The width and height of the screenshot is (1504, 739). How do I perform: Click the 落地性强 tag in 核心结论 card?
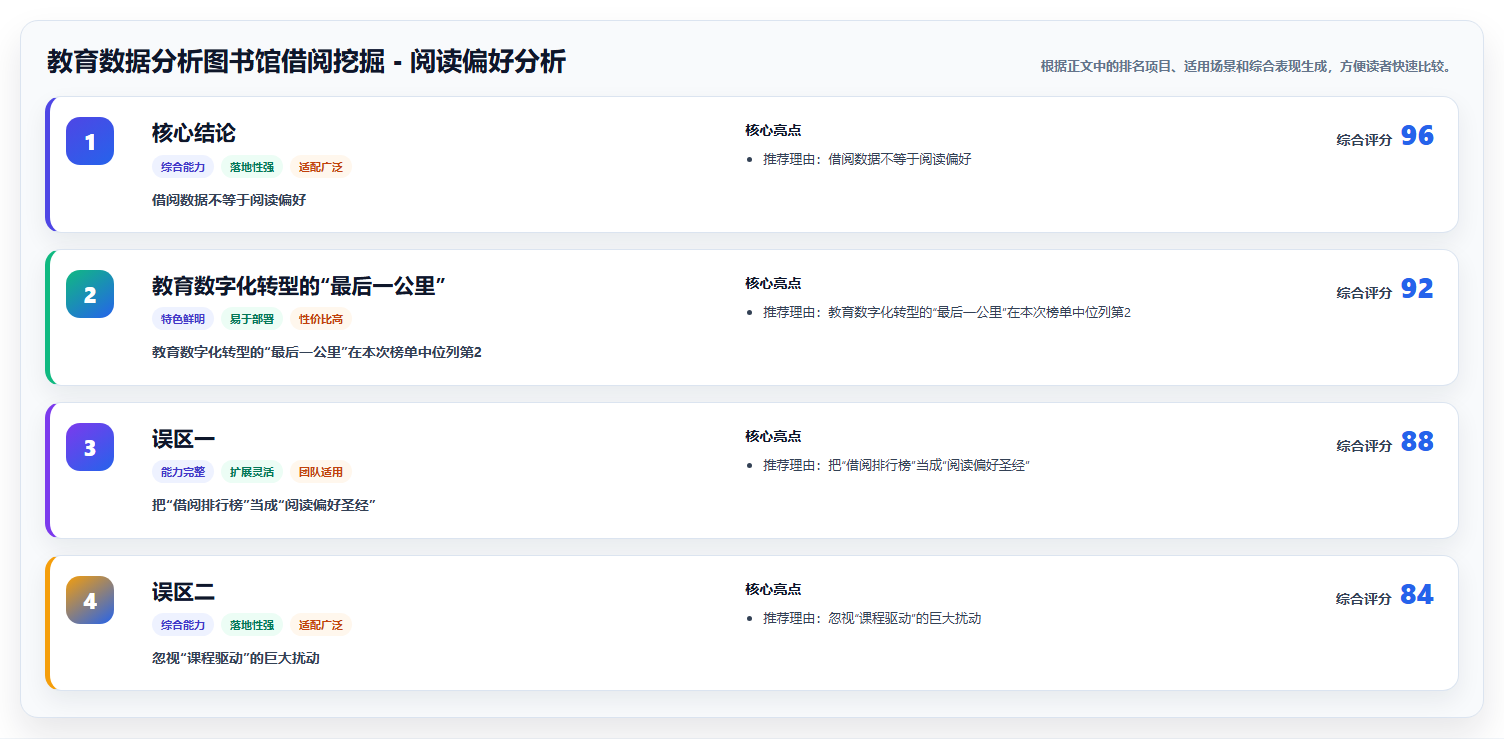point(252,167)
